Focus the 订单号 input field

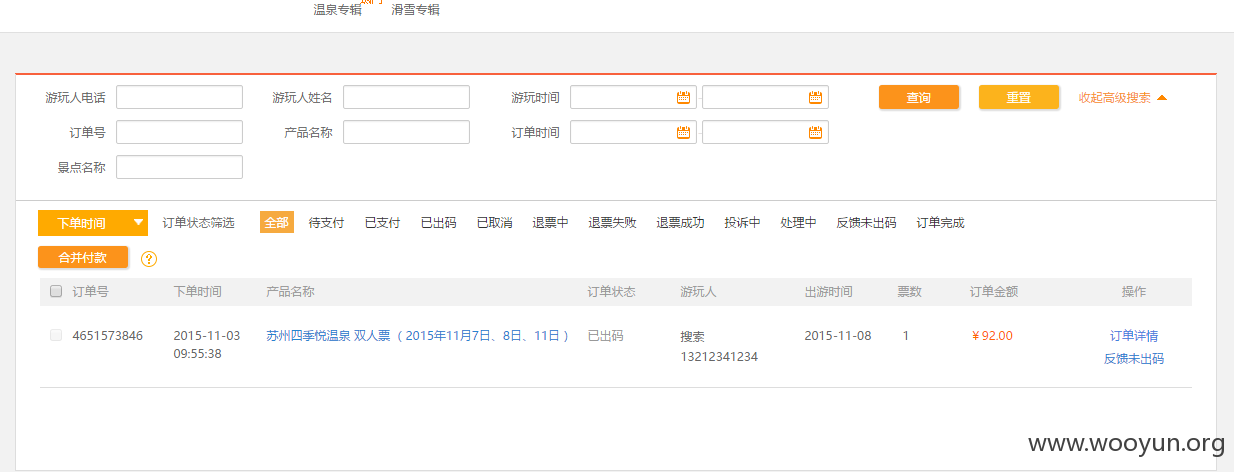[179, 132]
